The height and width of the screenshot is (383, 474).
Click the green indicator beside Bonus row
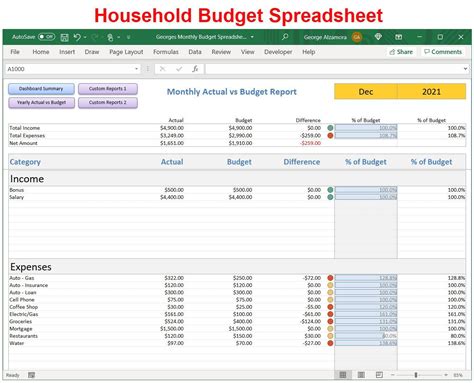coord(330,190)
